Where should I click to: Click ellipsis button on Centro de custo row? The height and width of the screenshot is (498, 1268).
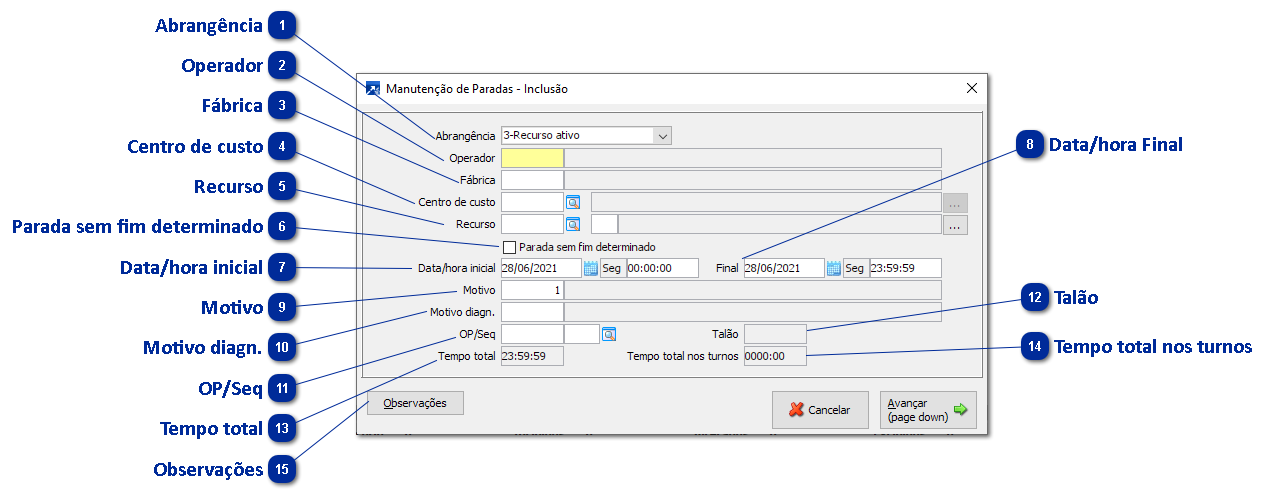(955, 203)
